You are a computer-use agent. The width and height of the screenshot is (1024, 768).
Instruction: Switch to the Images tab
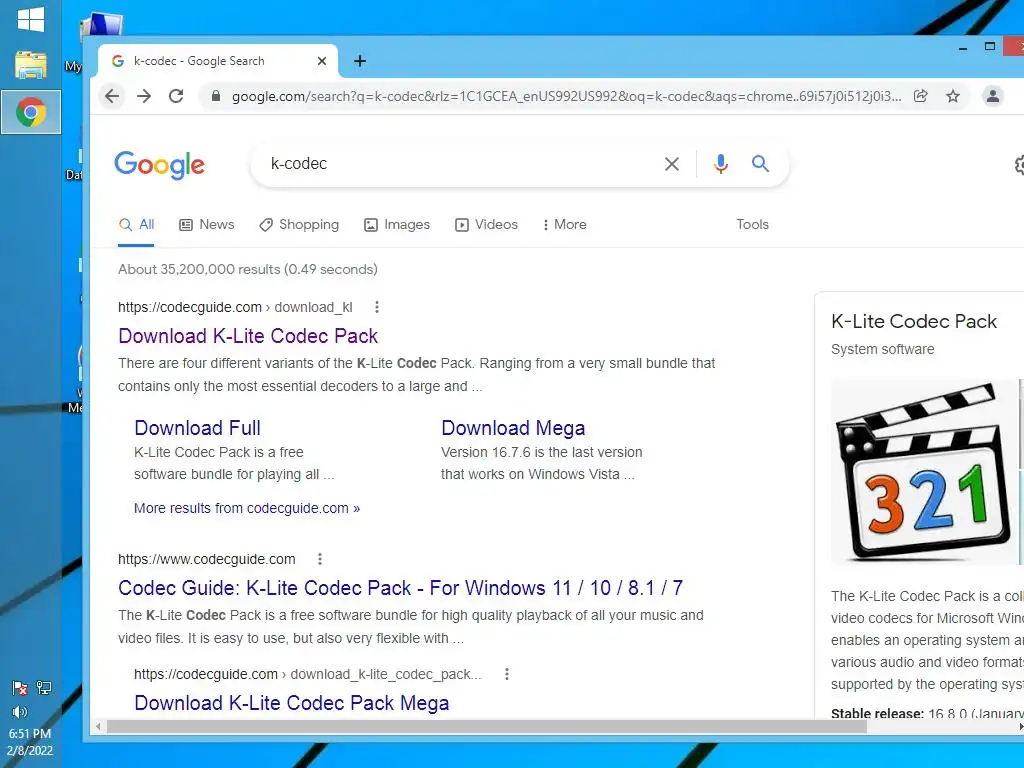click(x=397, y=225)
